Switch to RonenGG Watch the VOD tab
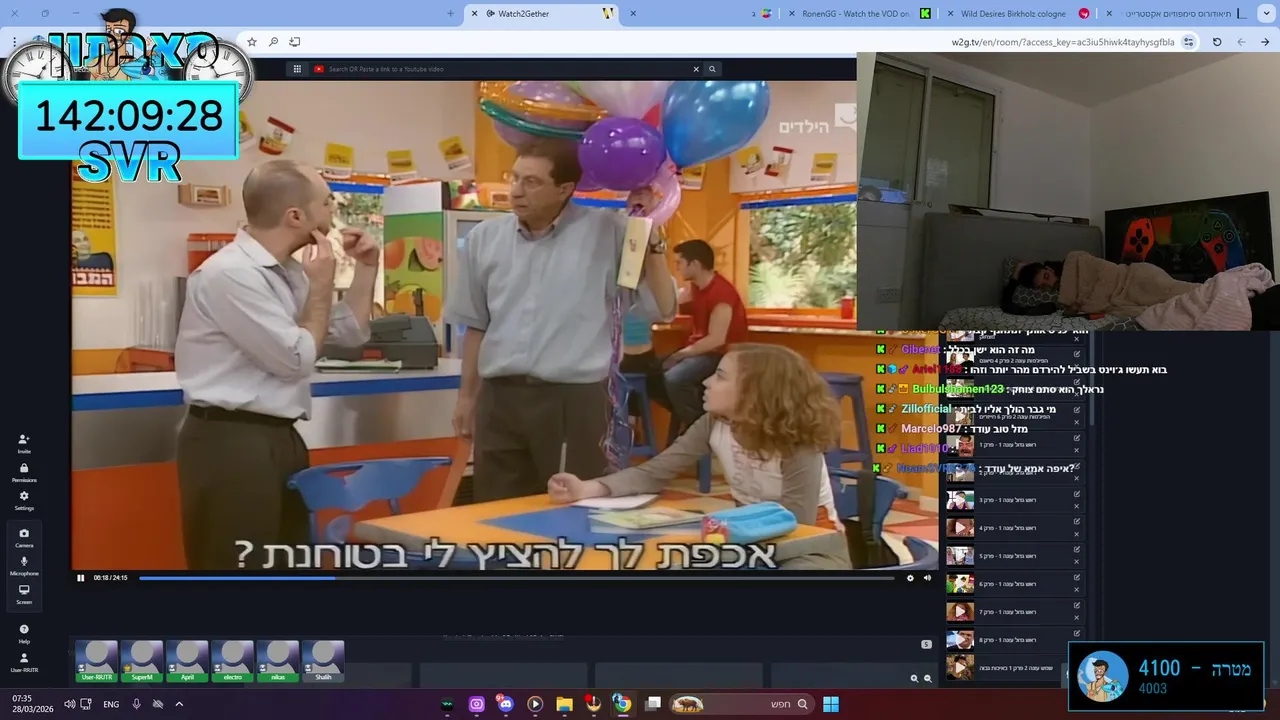This screenshot has height=720, width=1280. (860, 13)
